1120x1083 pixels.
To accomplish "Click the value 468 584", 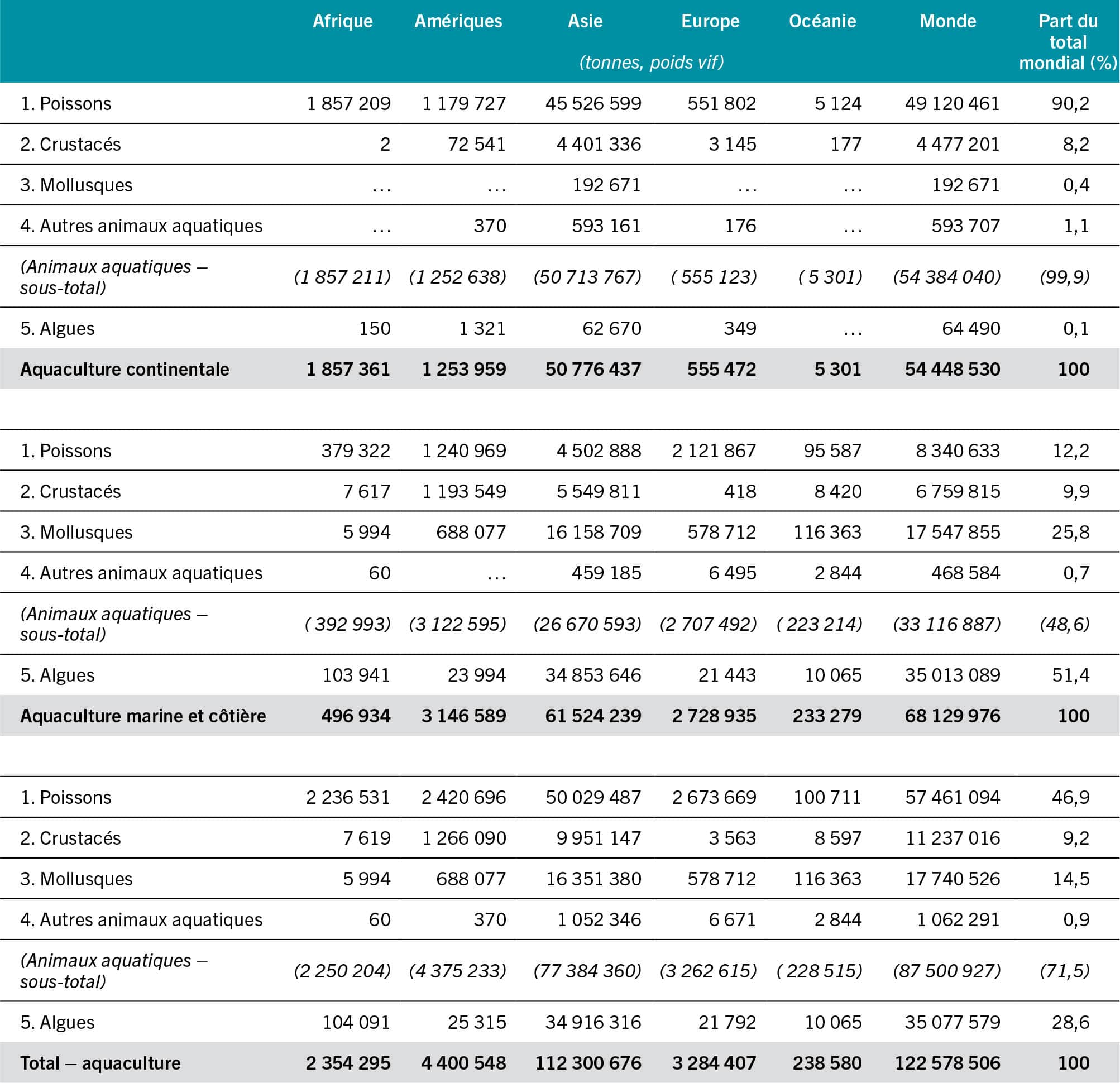I will 966,573.
